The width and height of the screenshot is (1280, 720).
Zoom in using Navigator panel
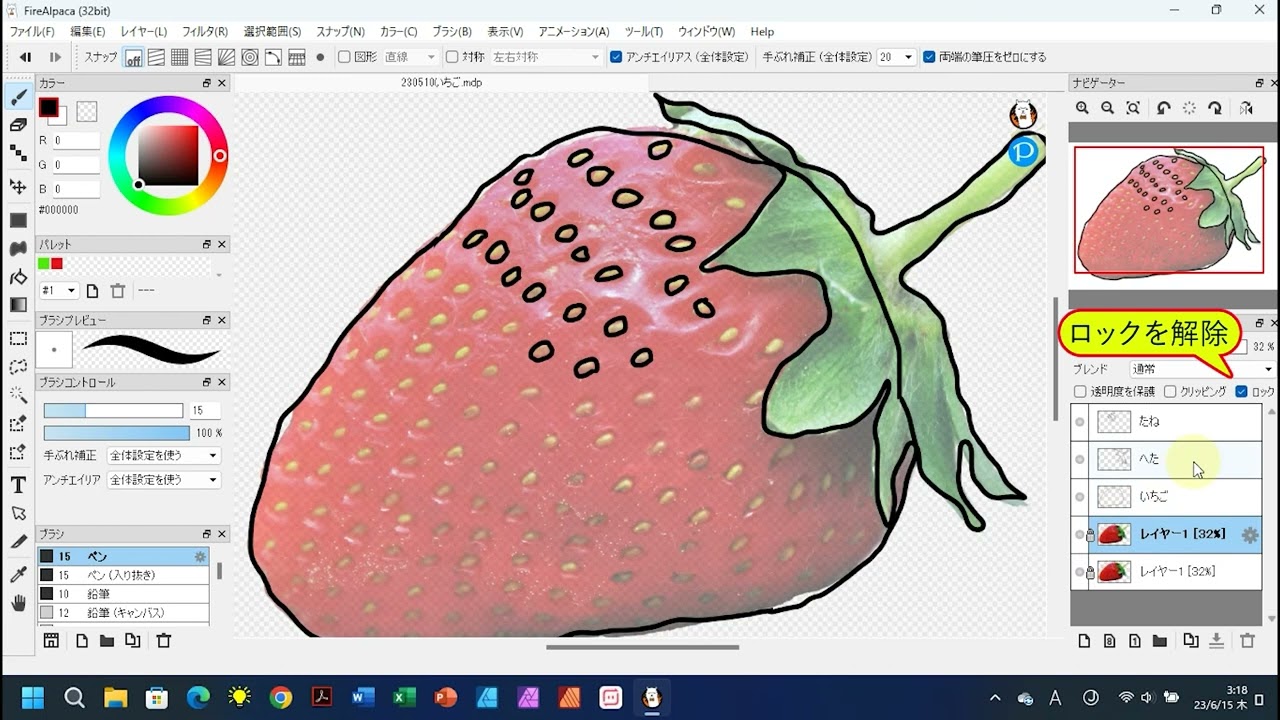tap(1082, 108)
